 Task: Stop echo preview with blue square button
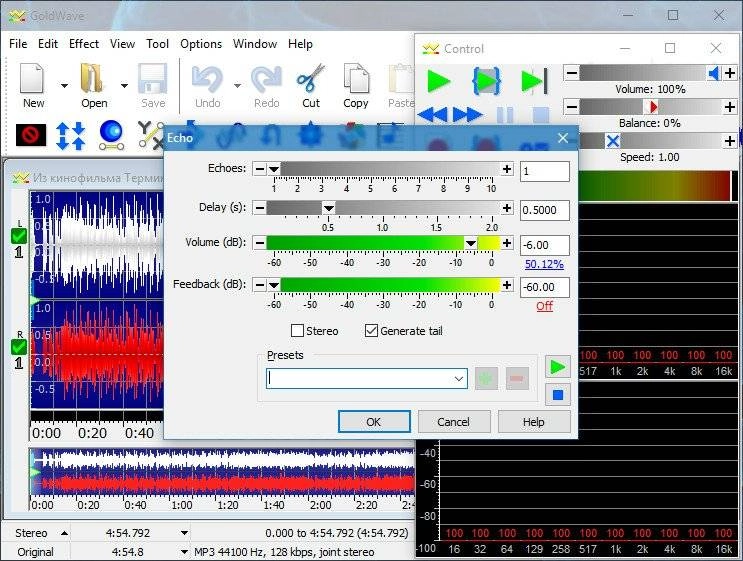click(558, 394)
